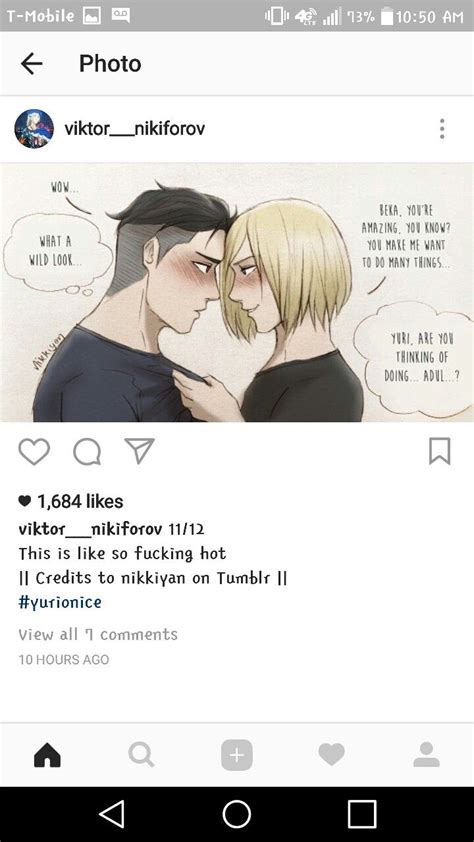
Task: Open viktor___nikiforov profile picture
Action: [x=34, y=129]
